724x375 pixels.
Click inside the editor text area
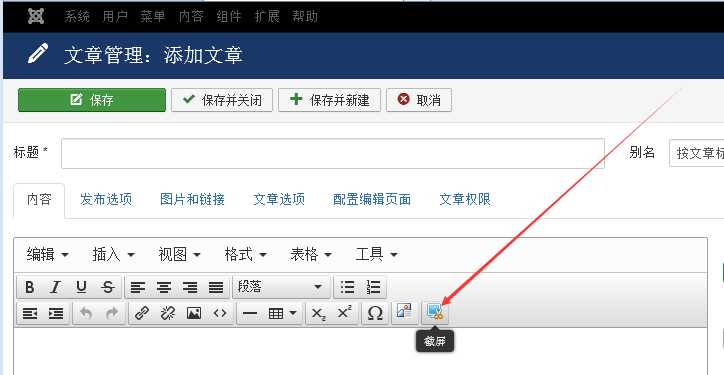[x=360, y=351]
